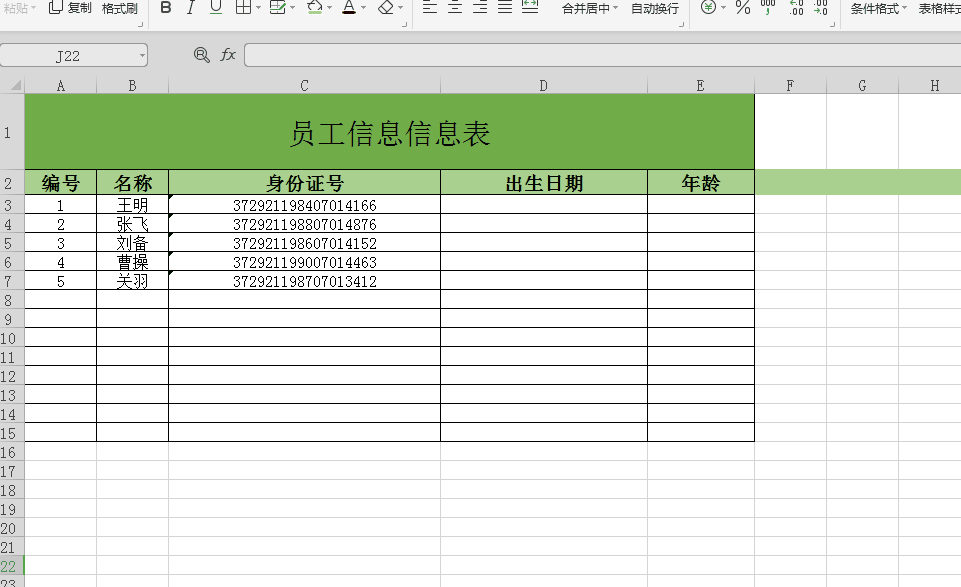This screenshot has height=587, width=961.
Task: Apply the font color A
Action: click(349, 7)
